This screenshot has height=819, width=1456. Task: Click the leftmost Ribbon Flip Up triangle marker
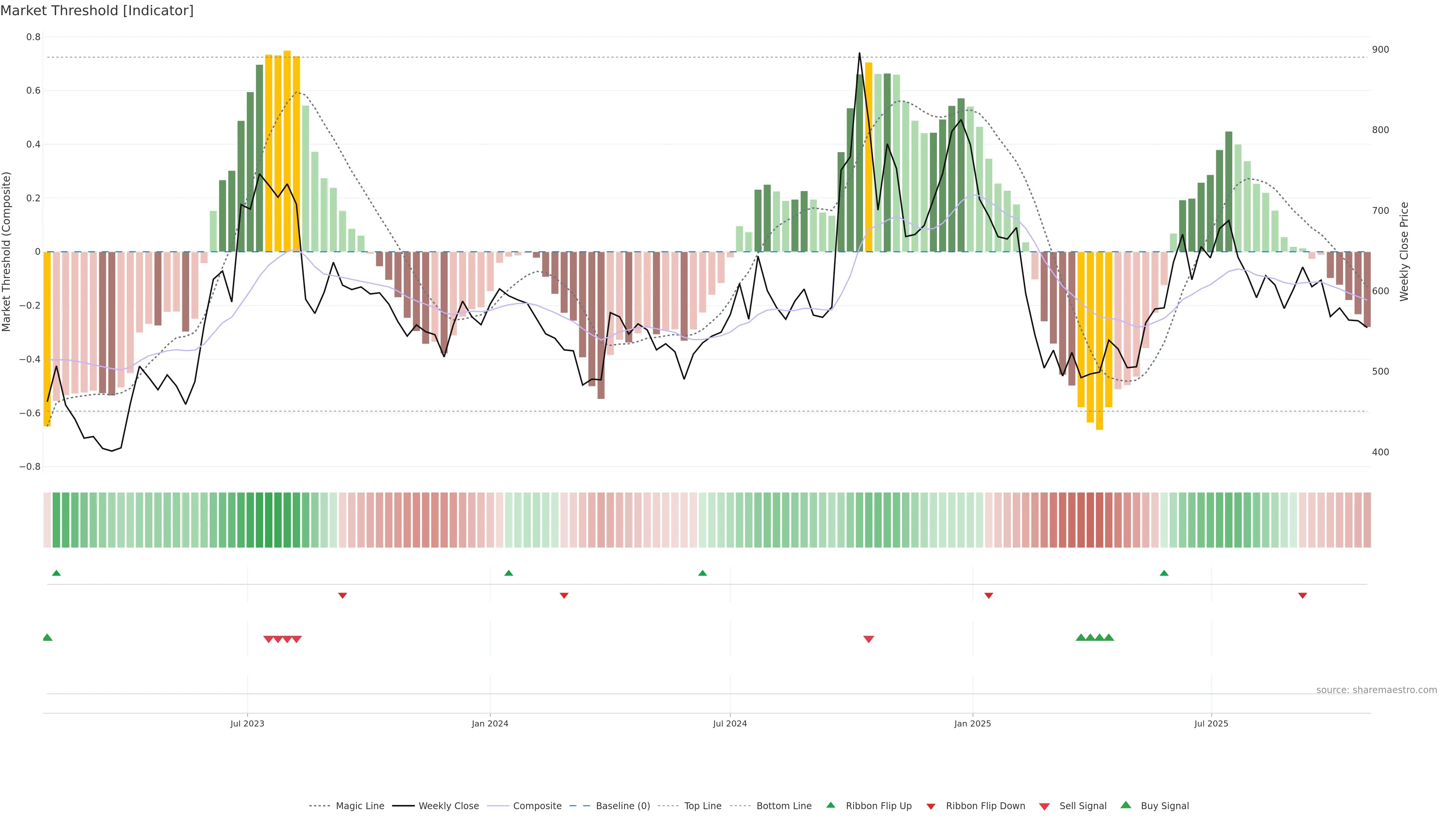56,573
